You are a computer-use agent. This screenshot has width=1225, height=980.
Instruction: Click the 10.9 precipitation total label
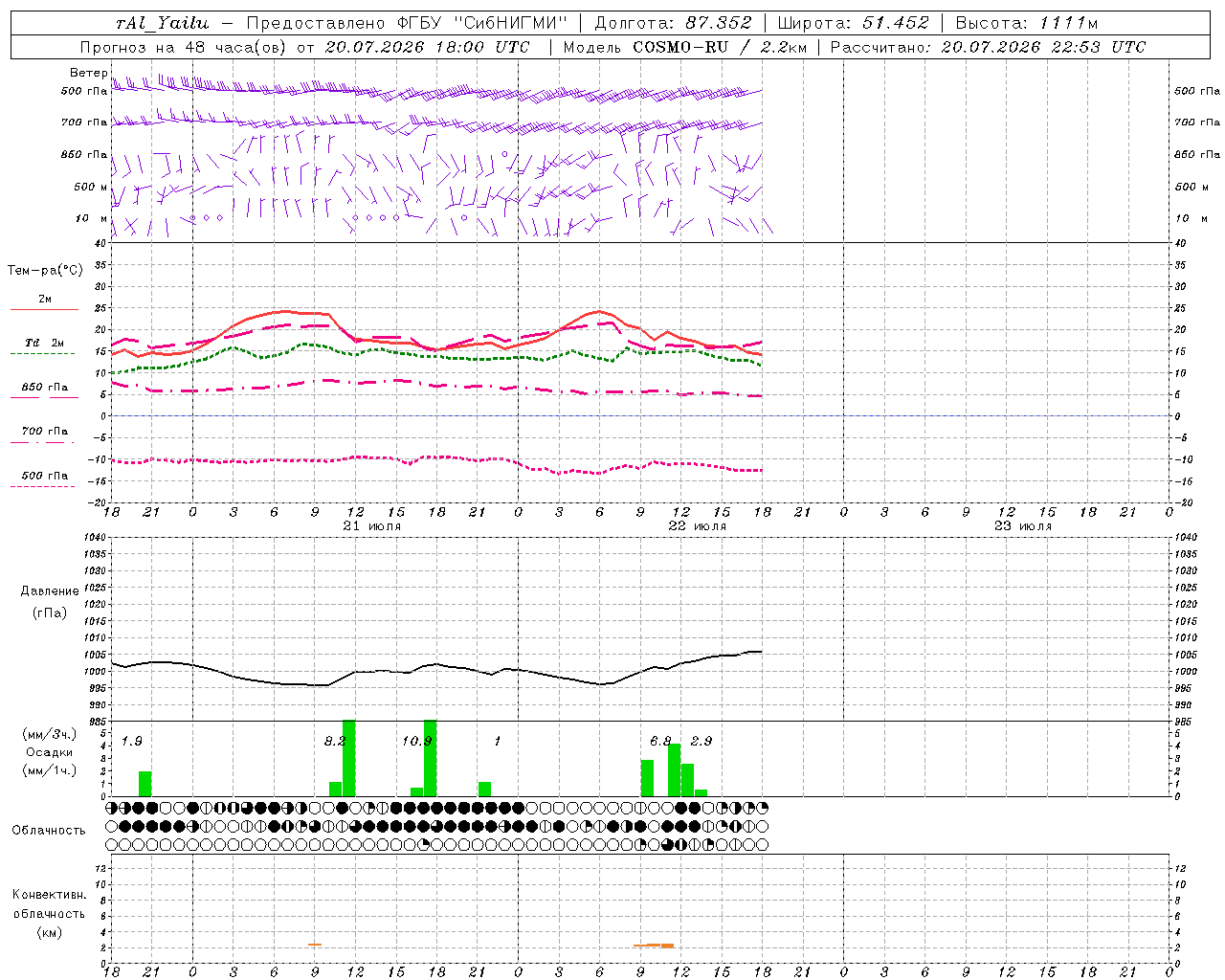click(x=416, y=741)
